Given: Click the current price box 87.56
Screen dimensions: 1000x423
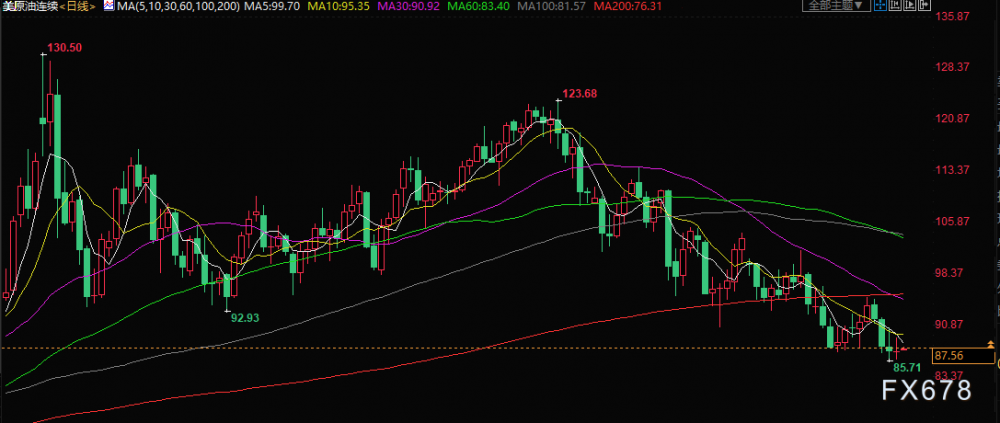Looking at the screenshot, I should [963, 356].
